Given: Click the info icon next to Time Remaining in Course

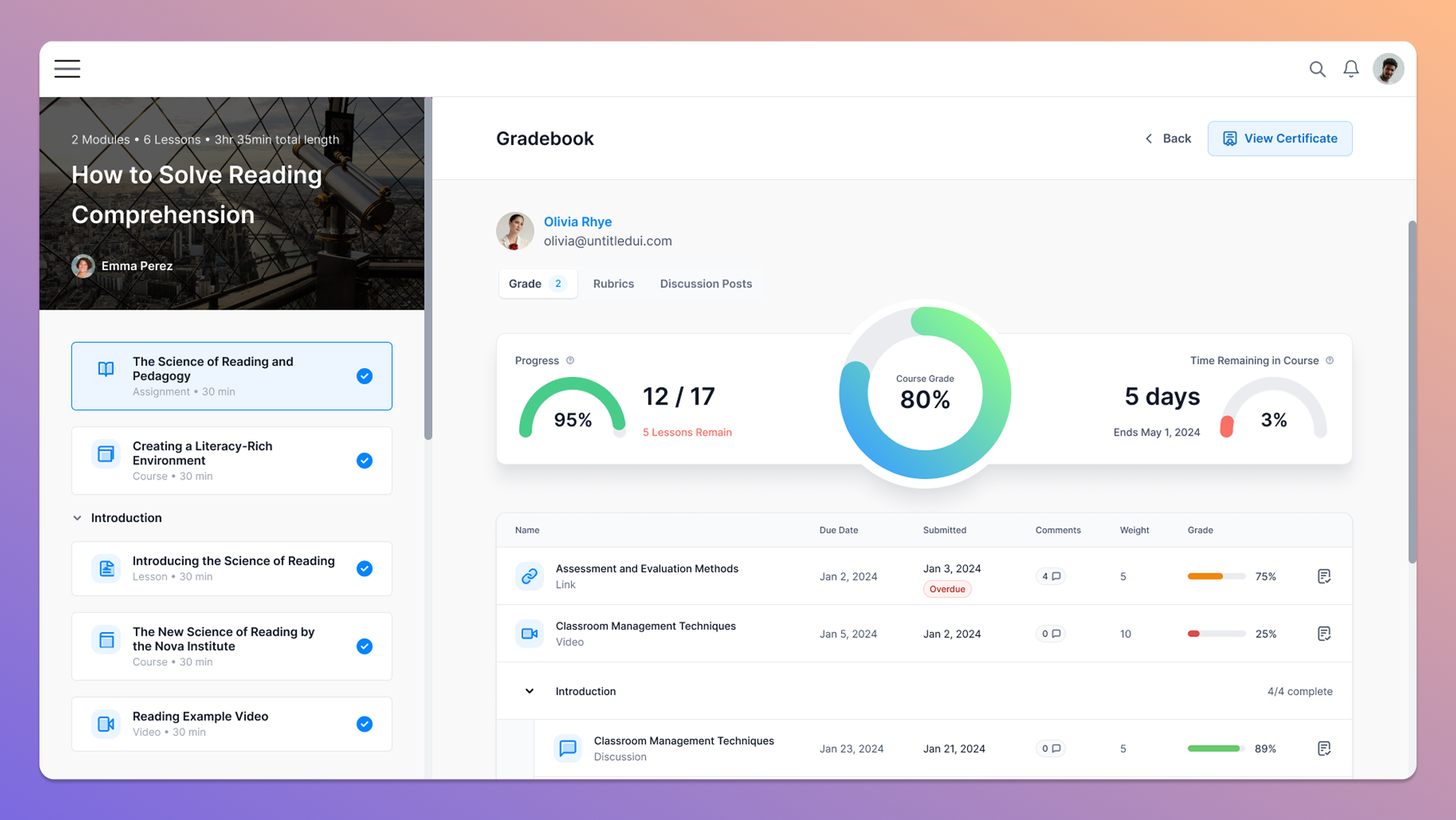Looking at the screenshot, I should pos(1329,360).
